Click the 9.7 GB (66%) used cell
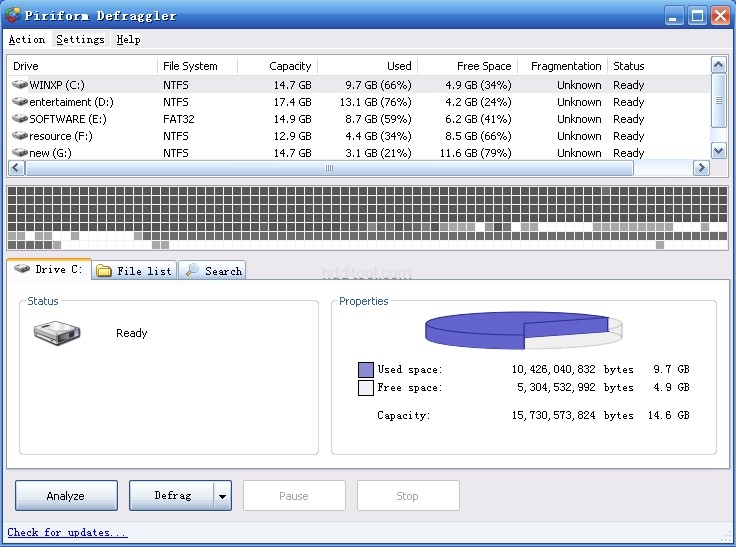Image resolution: width=736 pixels, height=547 pixels. (x=378, y=85)
